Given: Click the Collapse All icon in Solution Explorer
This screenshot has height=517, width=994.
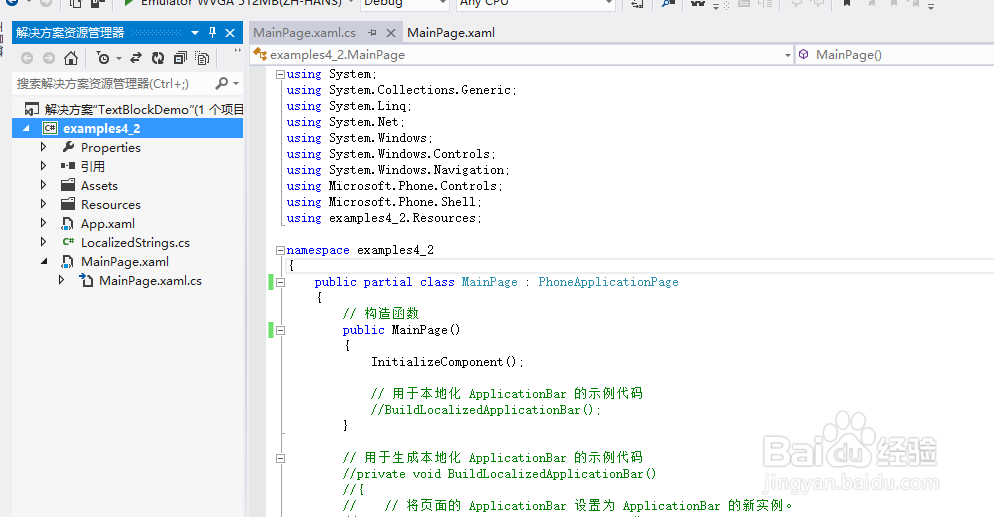Looking at the screenshot, I should pyautogui.click(x=180, y=58).
